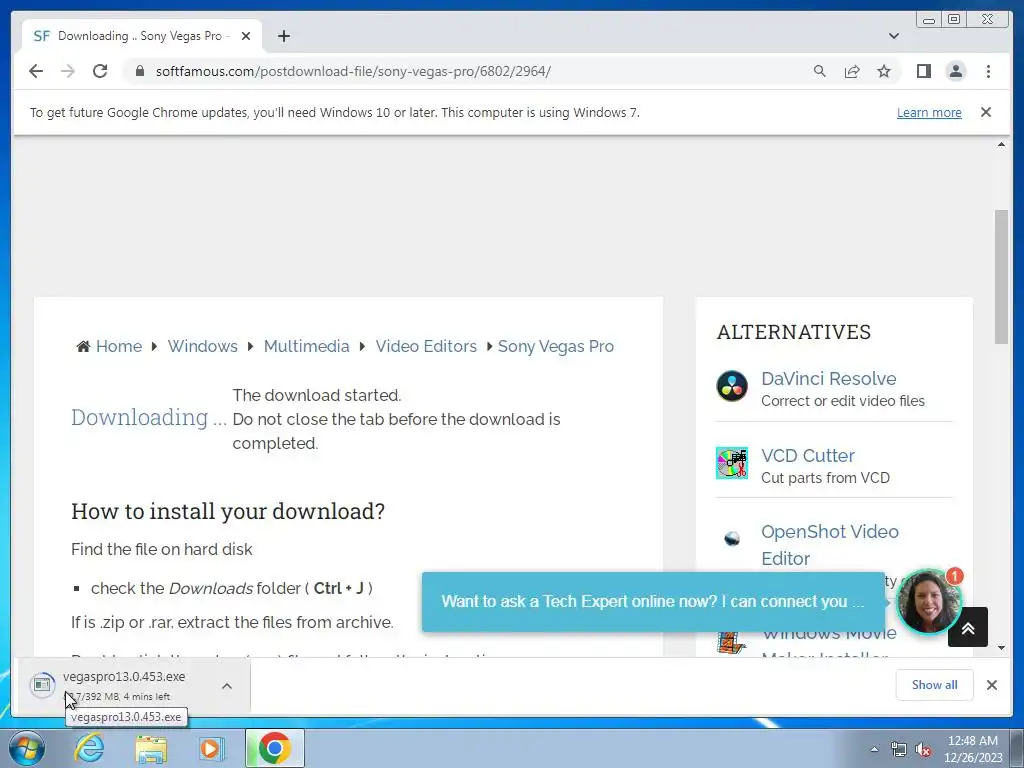Click the Windows Movie Maker icon
This screenshot has width=1024, height=768.
coord(731,643)
